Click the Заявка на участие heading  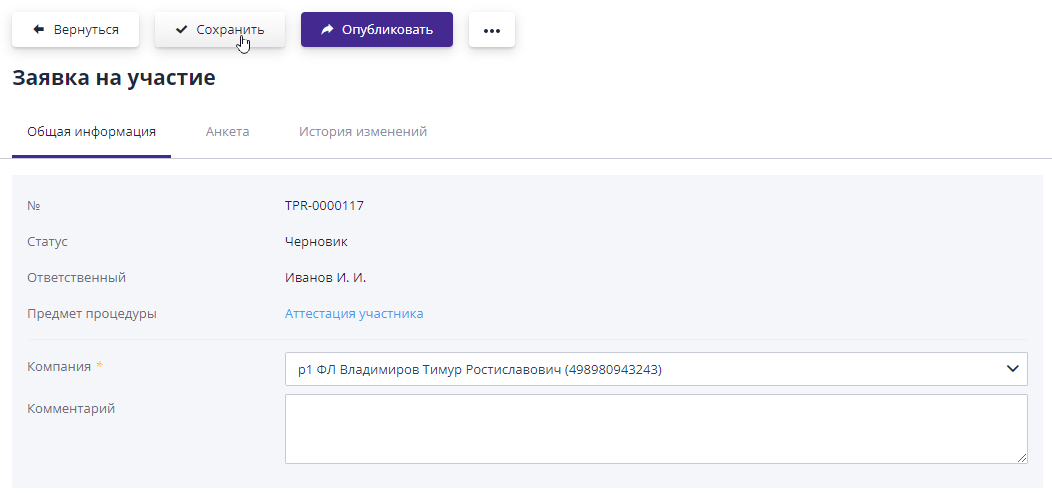(114, 78)
